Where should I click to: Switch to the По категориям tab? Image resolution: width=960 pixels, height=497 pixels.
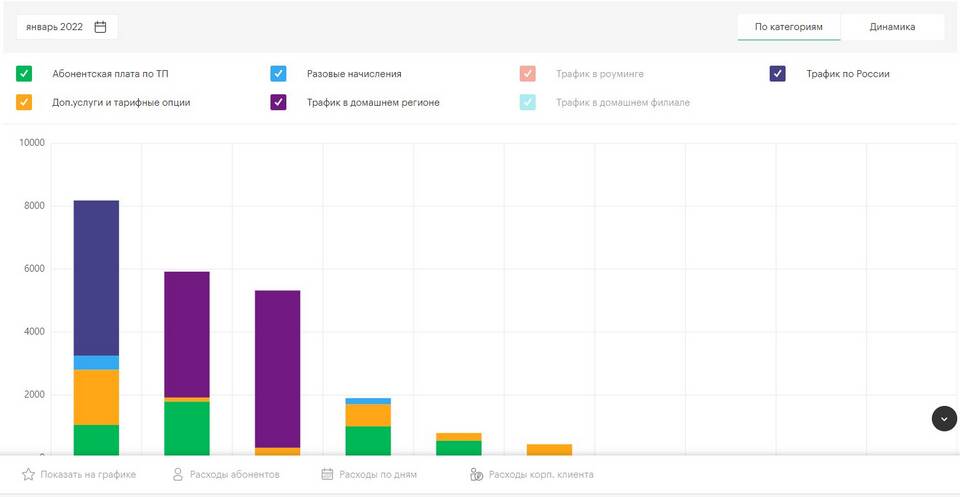tap(789, 27)
